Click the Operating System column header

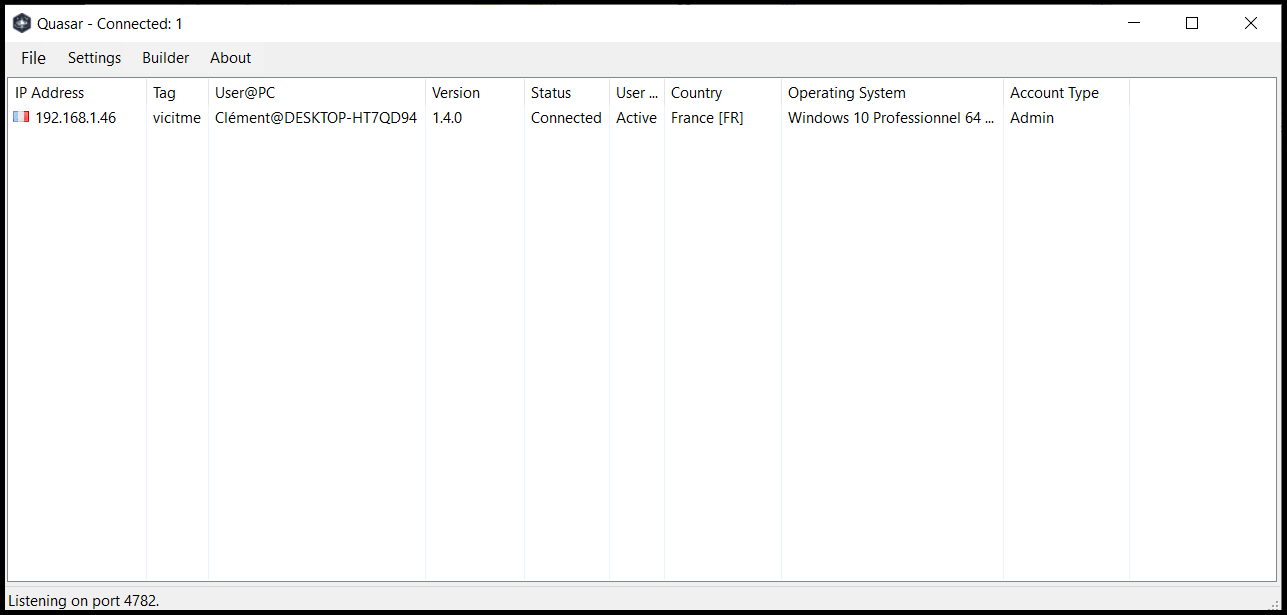pyautogui.click(x=846, y=93)
